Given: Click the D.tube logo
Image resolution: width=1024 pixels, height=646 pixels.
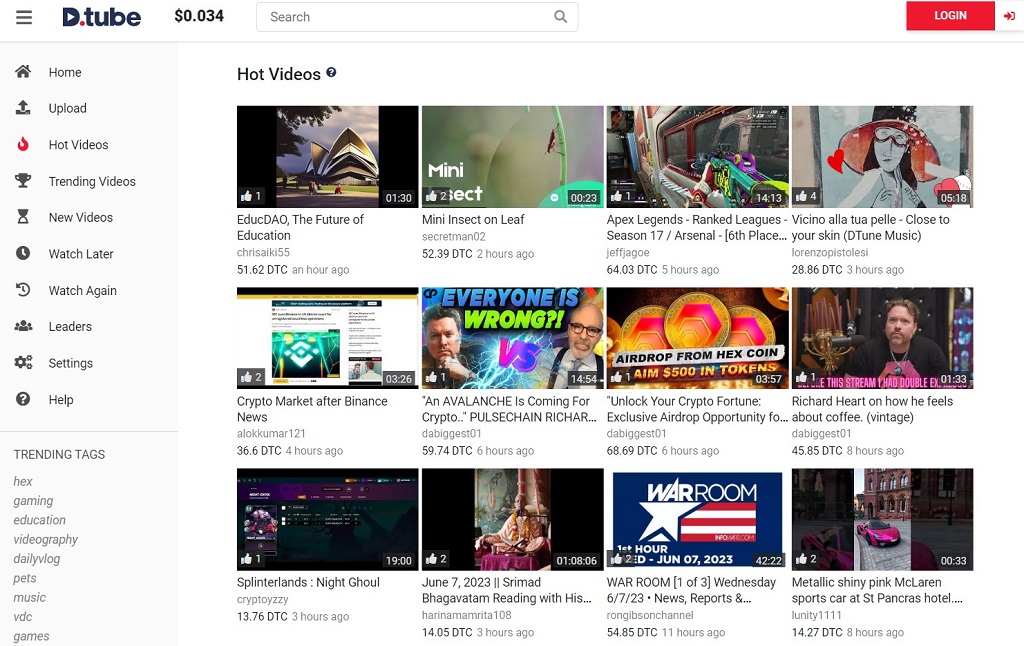Looking at the screenshot, I should 101,16.
